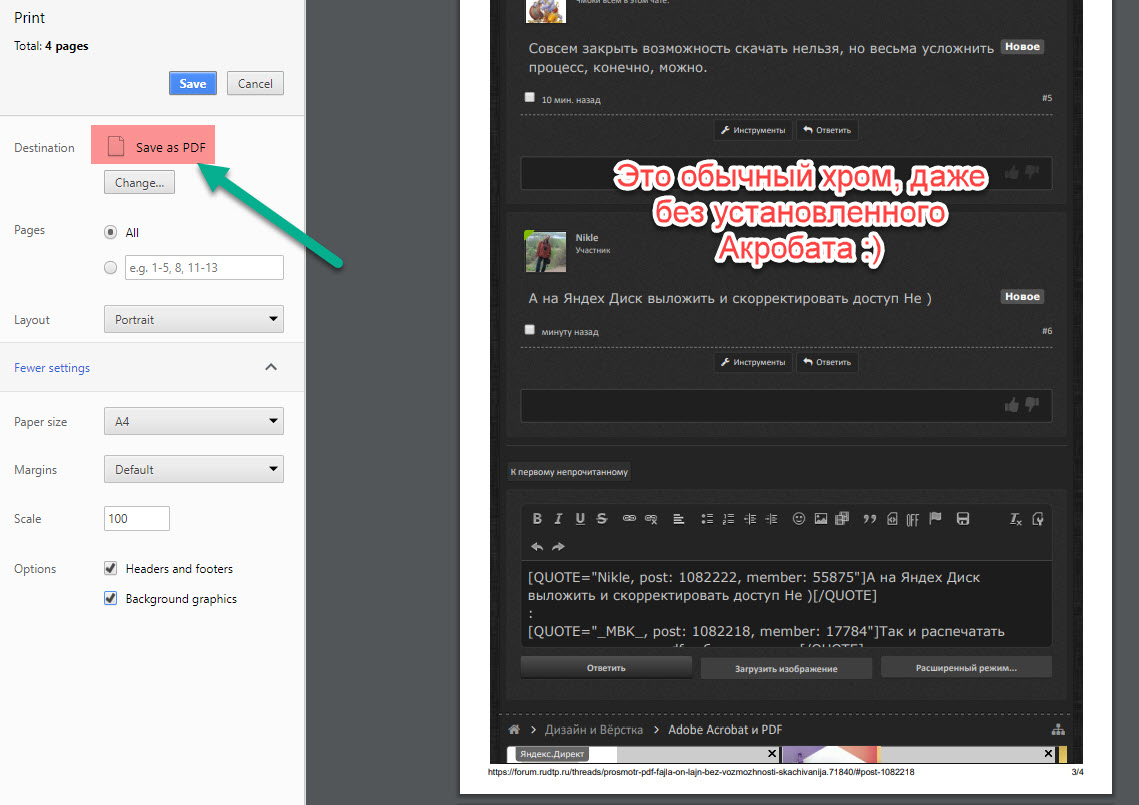This screenshot has height=805, width=1139.
Task: Submit reply with the bottom Ответить button
Action: click(x=607, y=668)
